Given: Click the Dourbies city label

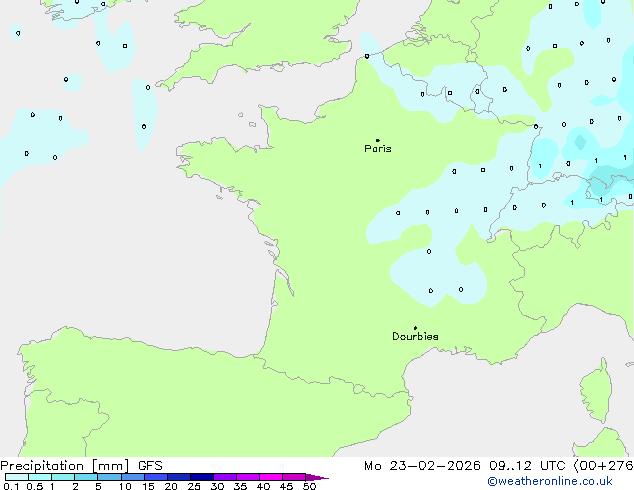Looking at the screenshot, I should (415, 336).
